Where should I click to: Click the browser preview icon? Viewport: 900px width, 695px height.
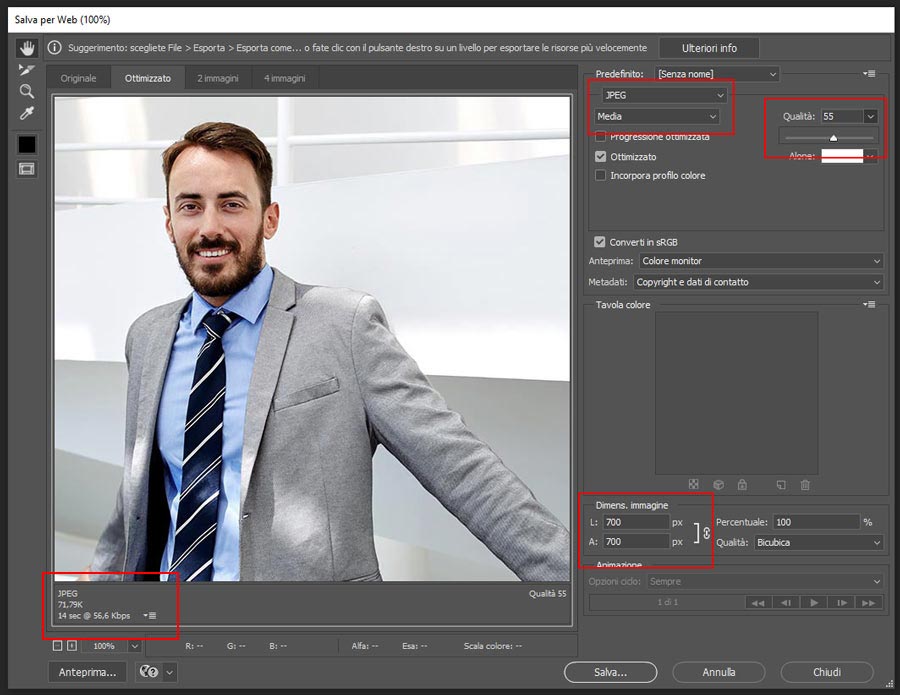pos(149,671)
